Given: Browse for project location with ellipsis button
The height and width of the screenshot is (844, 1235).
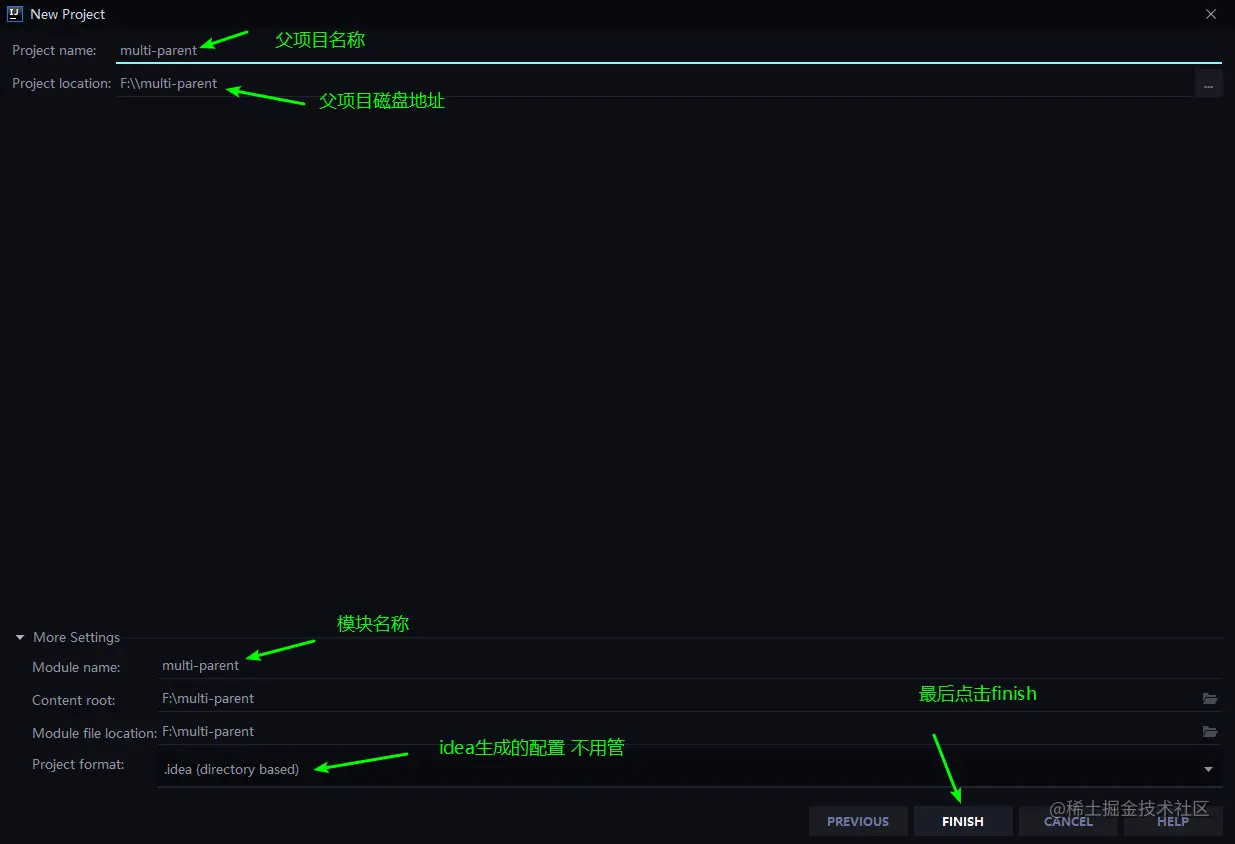Looking at the screenshot, I should (x=1208, y=84).
